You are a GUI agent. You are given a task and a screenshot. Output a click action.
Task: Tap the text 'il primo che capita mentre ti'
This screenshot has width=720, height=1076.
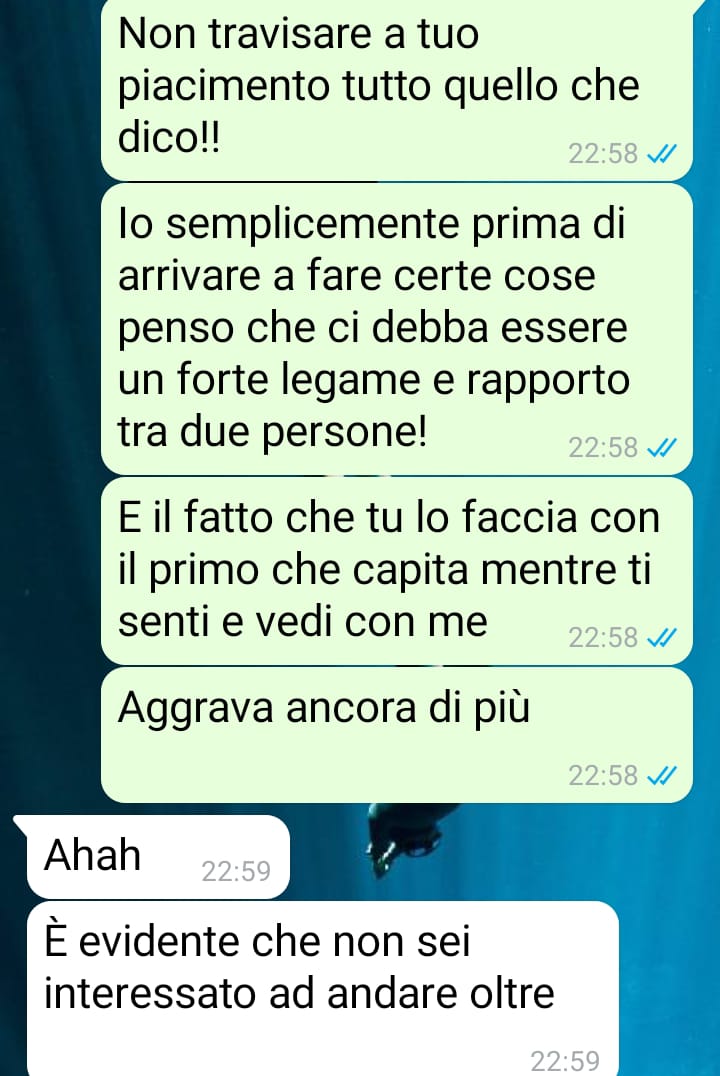click(x=384, y=570)
